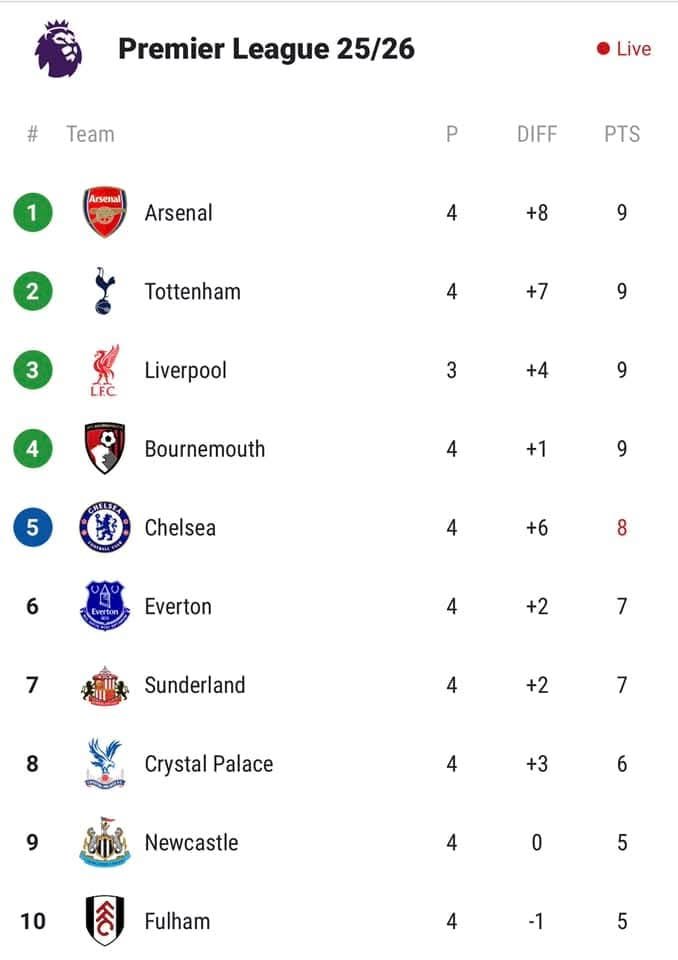678x960 pixels.
Task: Tap the Chelsea club crest
Action: tap(104, 527)
